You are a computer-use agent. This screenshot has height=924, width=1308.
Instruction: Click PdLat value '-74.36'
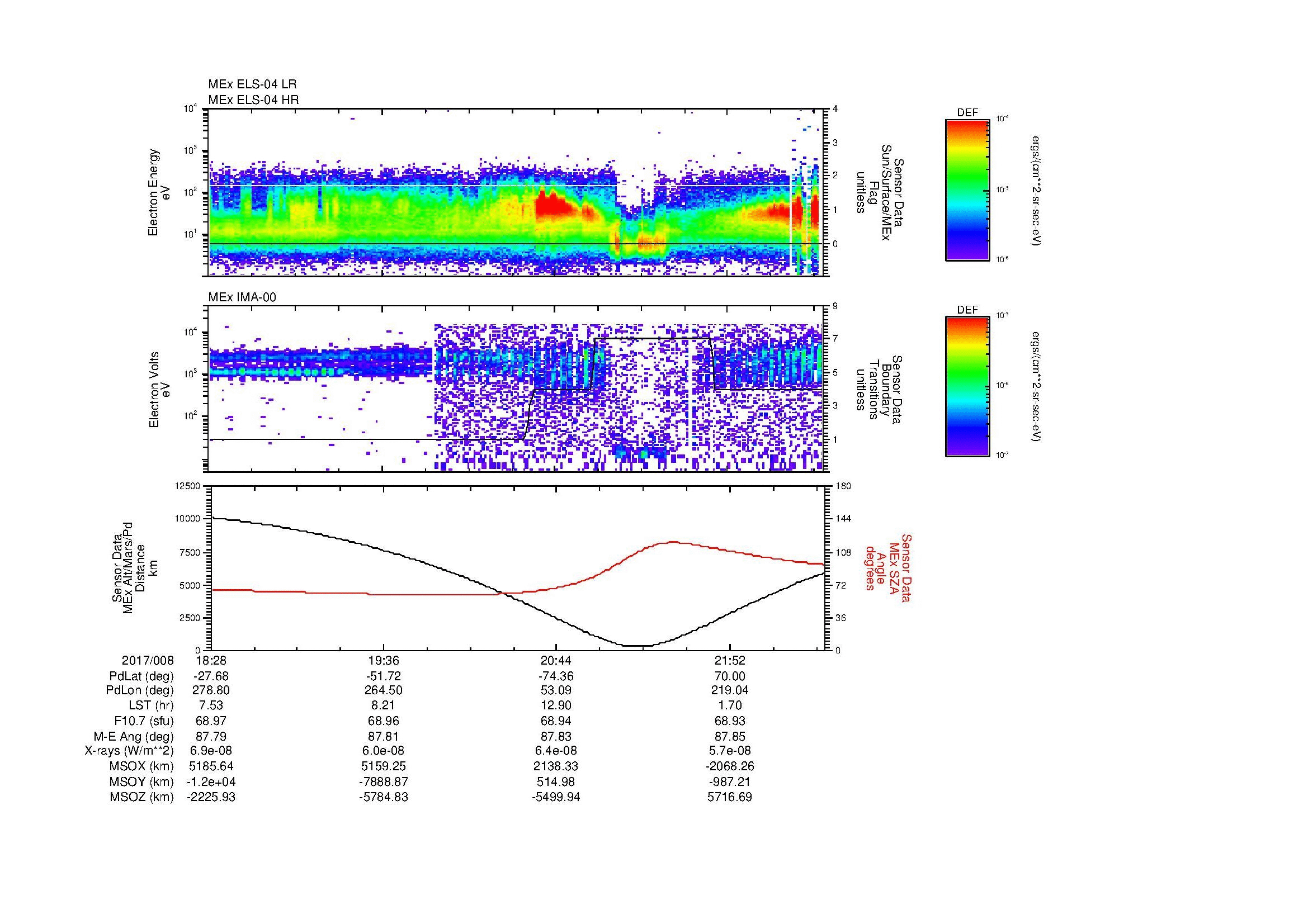(556, 676)
